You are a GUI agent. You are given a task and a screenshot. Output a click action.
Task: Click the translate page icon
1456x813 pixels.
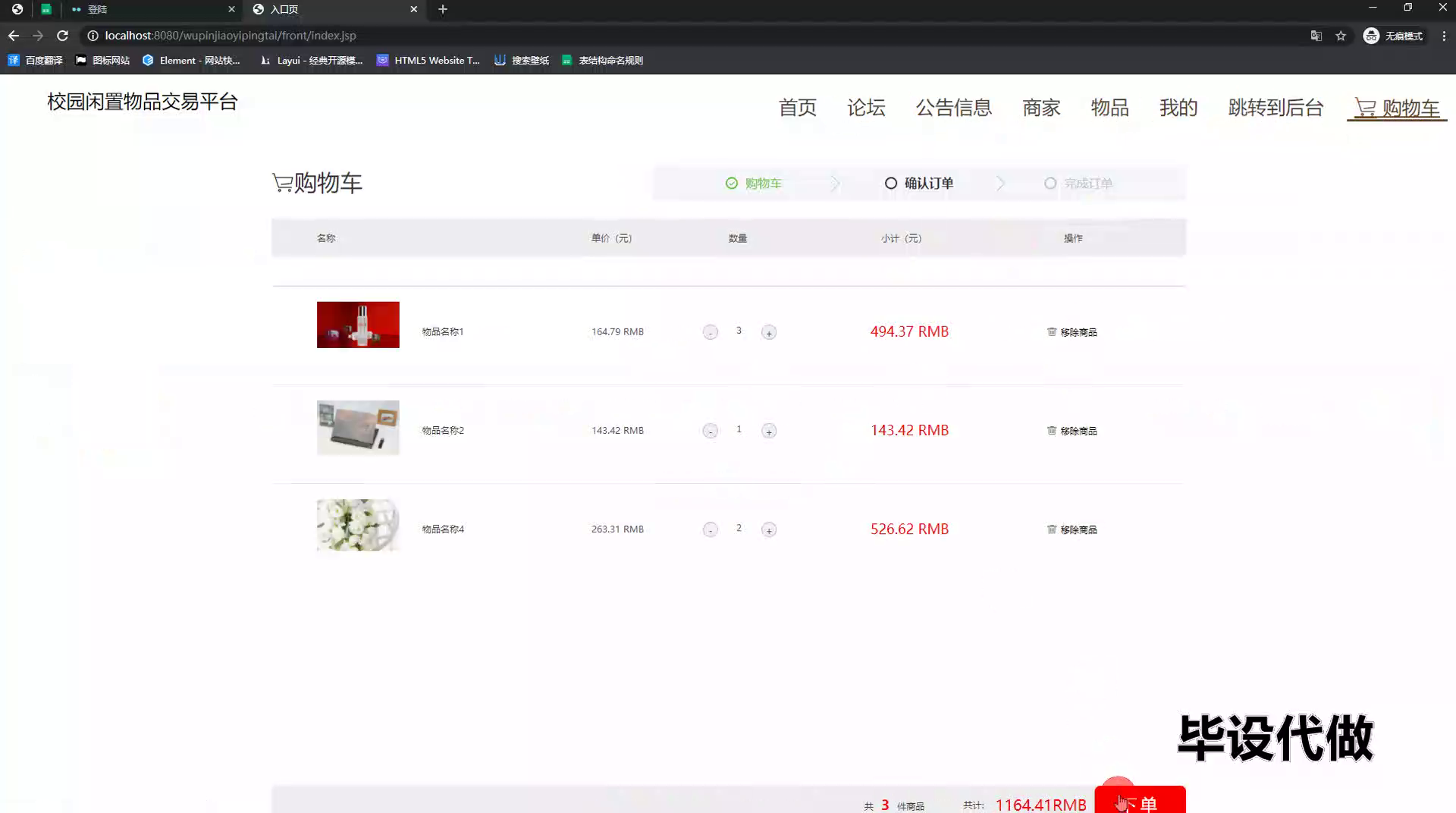click(x=1316, y=36)
